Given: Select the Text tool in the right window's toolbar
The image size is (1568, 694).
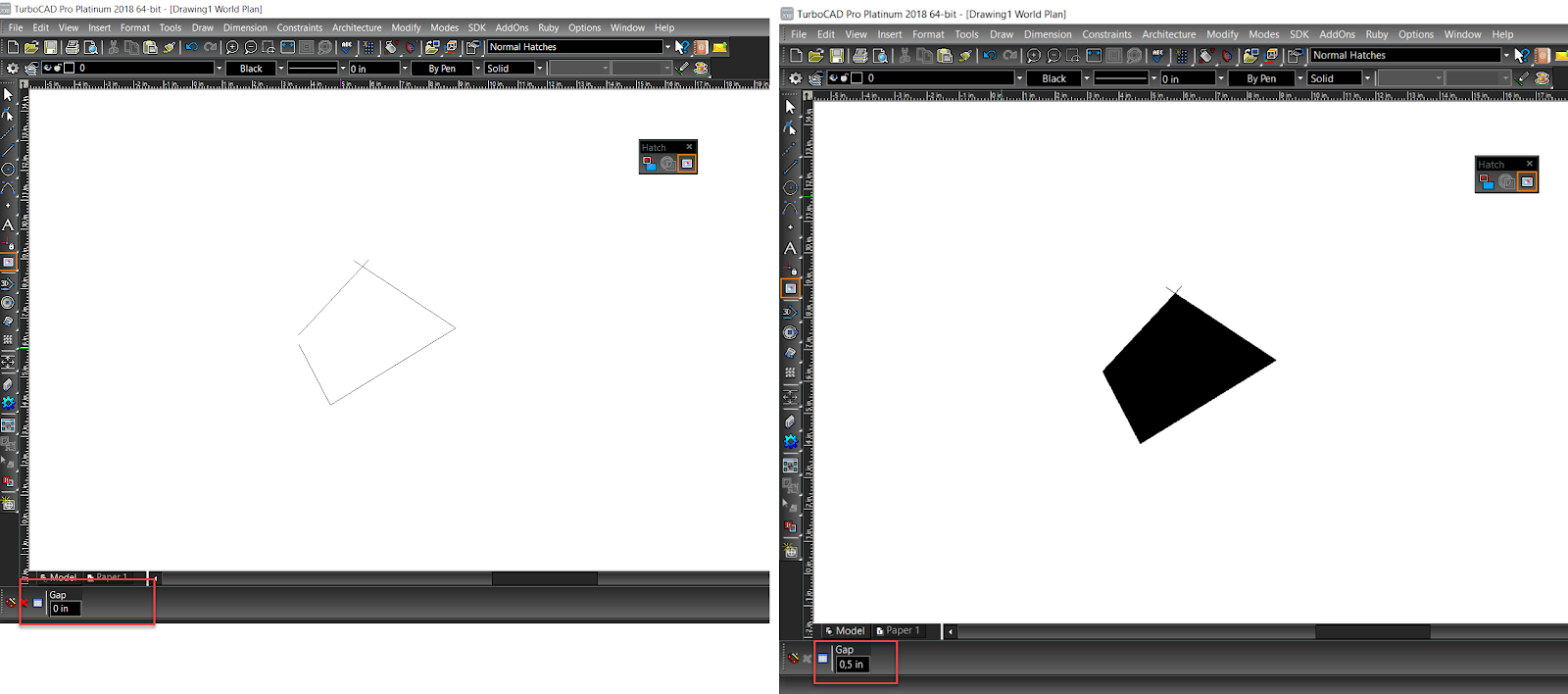Looking at the screenshot, I should [x=791, y=248].
